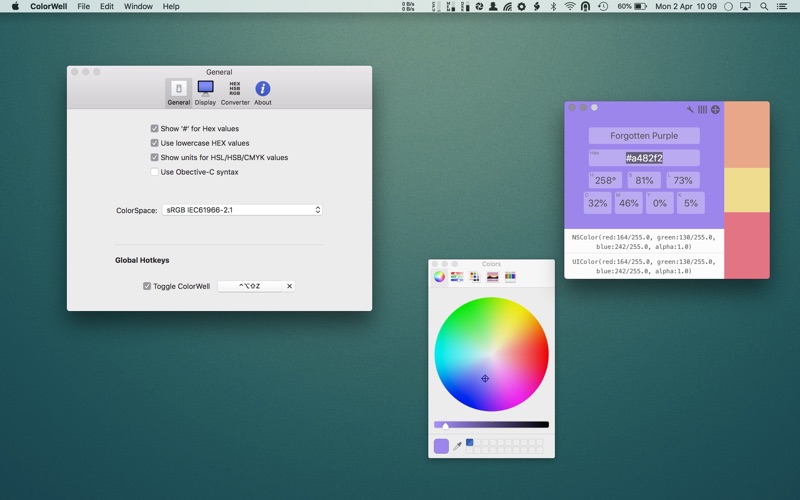Click the crosshair on the color wheel
Viewport: 800px width, 500px height.
pyautogui.click(x=485, y=379)
